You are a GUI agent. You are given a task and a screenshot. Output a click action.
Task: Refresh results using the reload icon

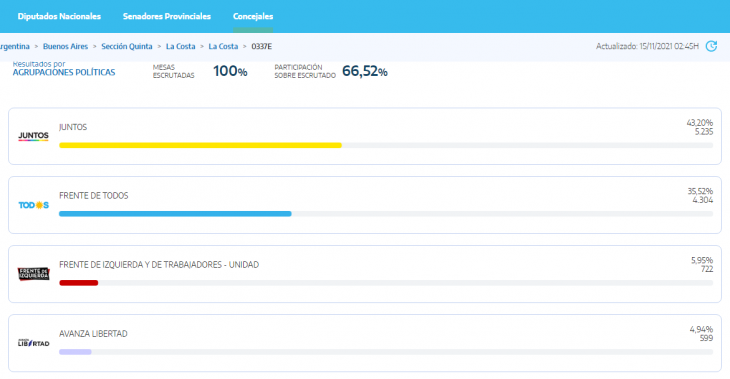pyautogui.click(x=711, y=46)
